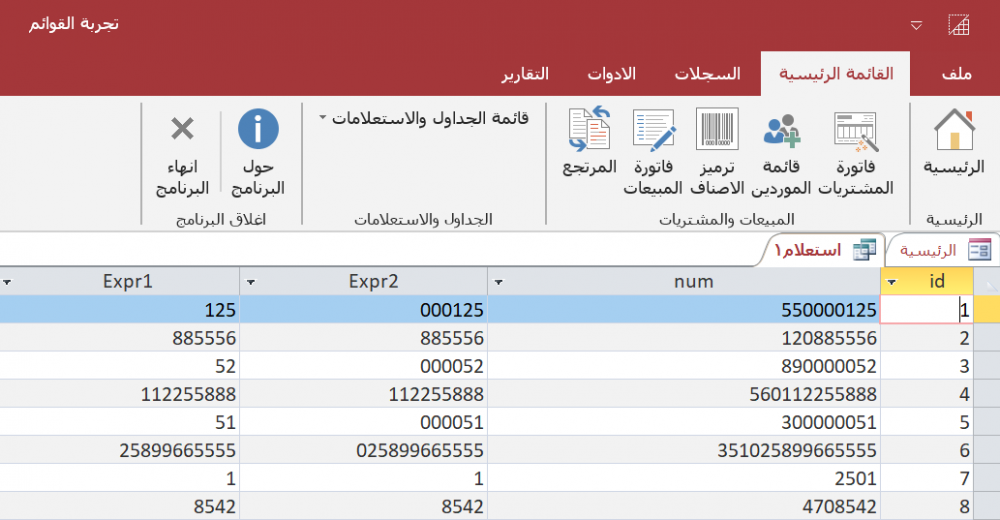Switch to the السجلات ribbon tab
The image size is (1000, 520).
click(706, 75)
